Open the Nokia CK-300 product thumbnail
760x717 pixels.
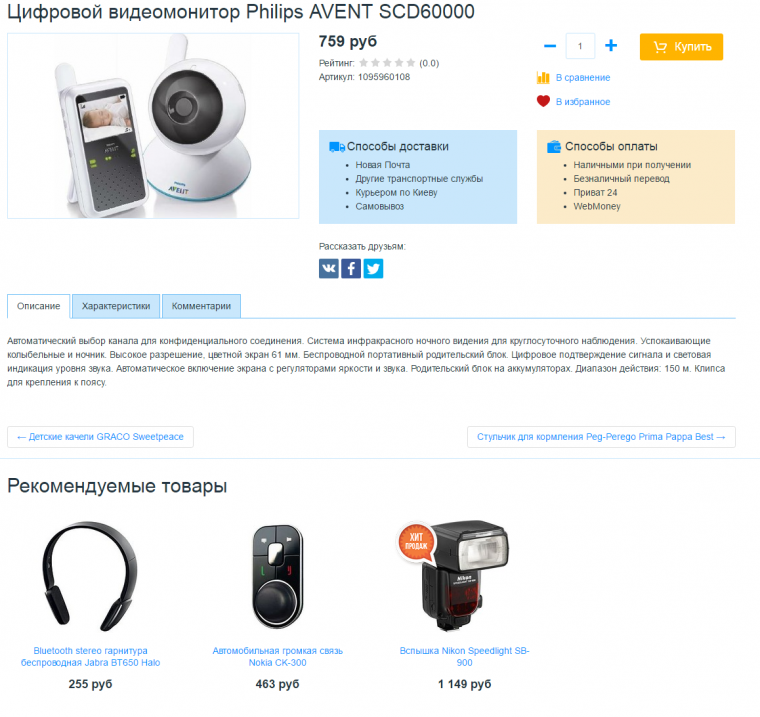(278, 576)
